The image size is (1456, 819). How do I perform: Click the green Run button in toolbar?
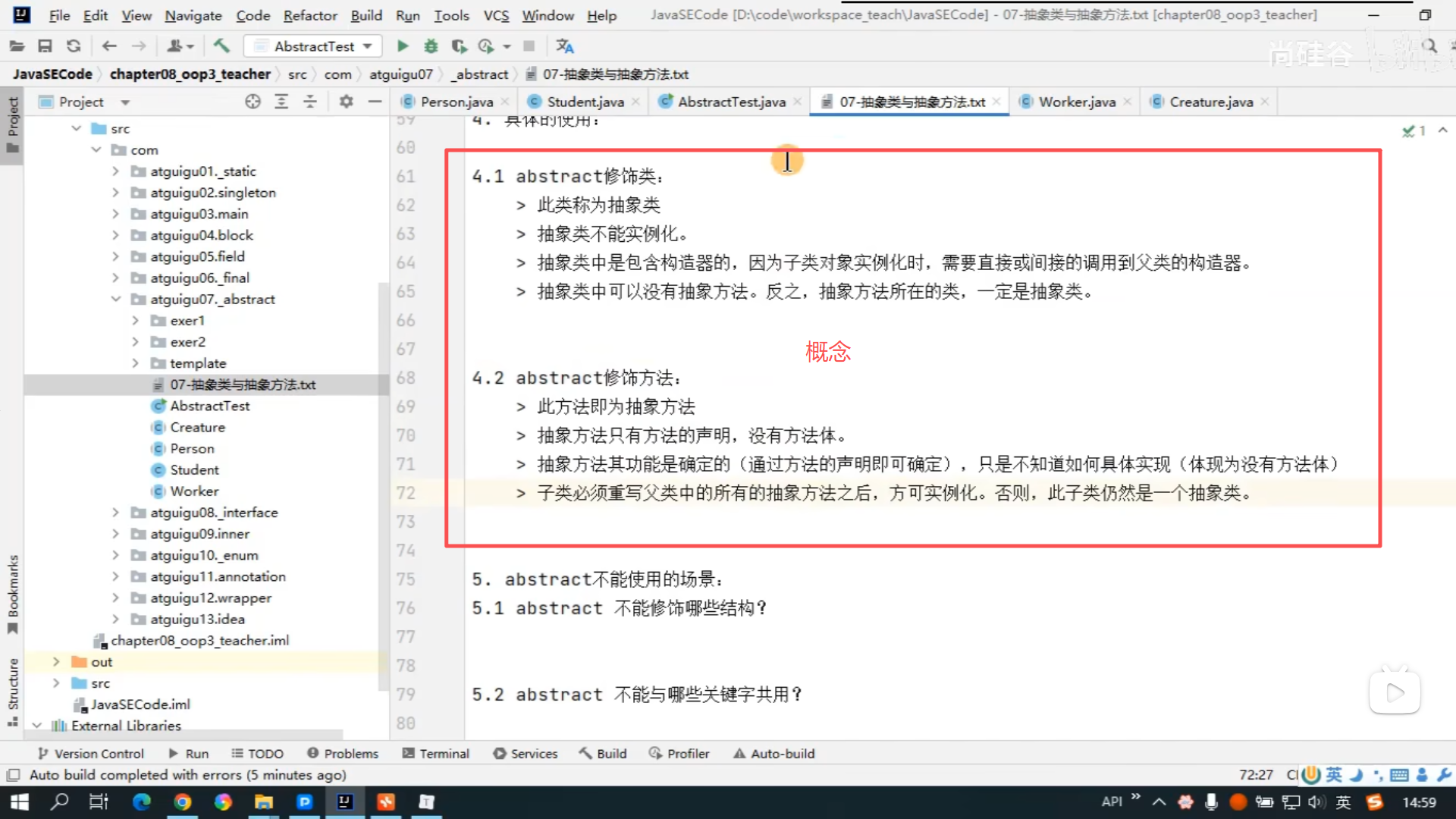[403, 46]
